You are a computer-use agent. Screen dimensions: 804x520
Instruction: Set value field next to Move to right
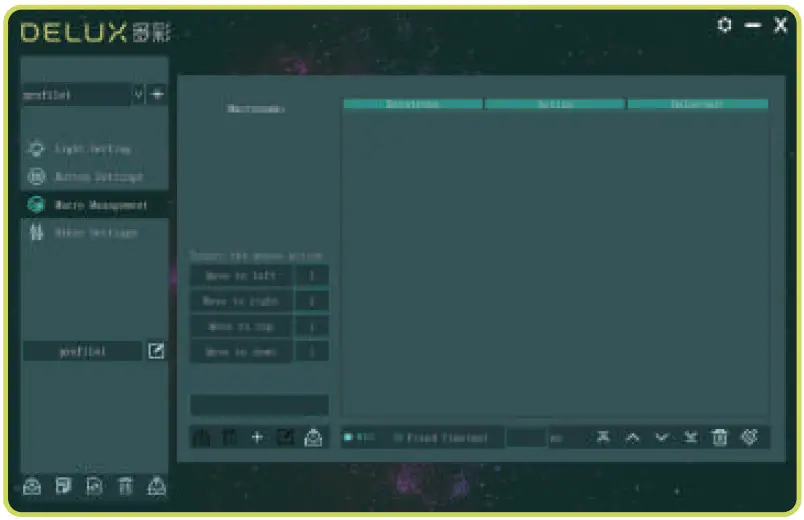coord(312,301)
